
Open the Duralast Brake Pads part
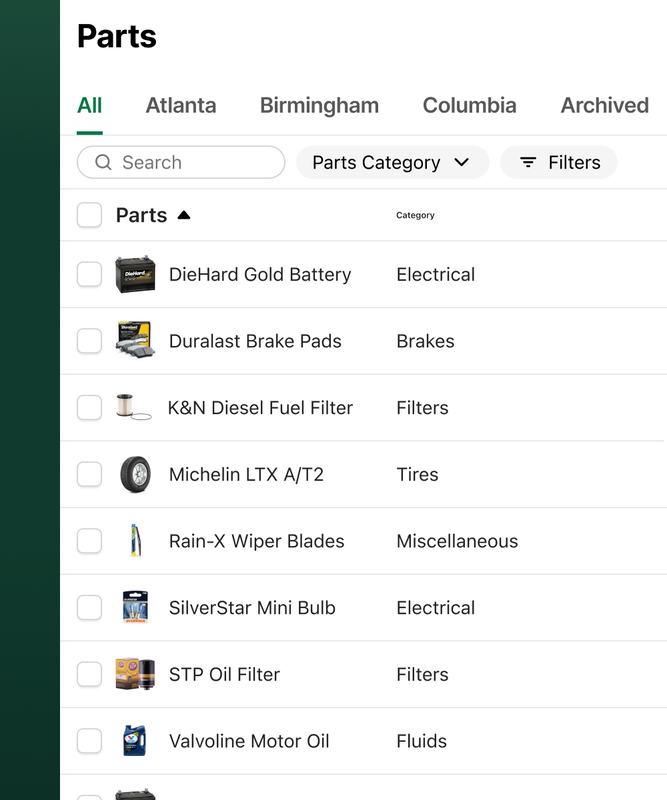[x=255, y=341]
